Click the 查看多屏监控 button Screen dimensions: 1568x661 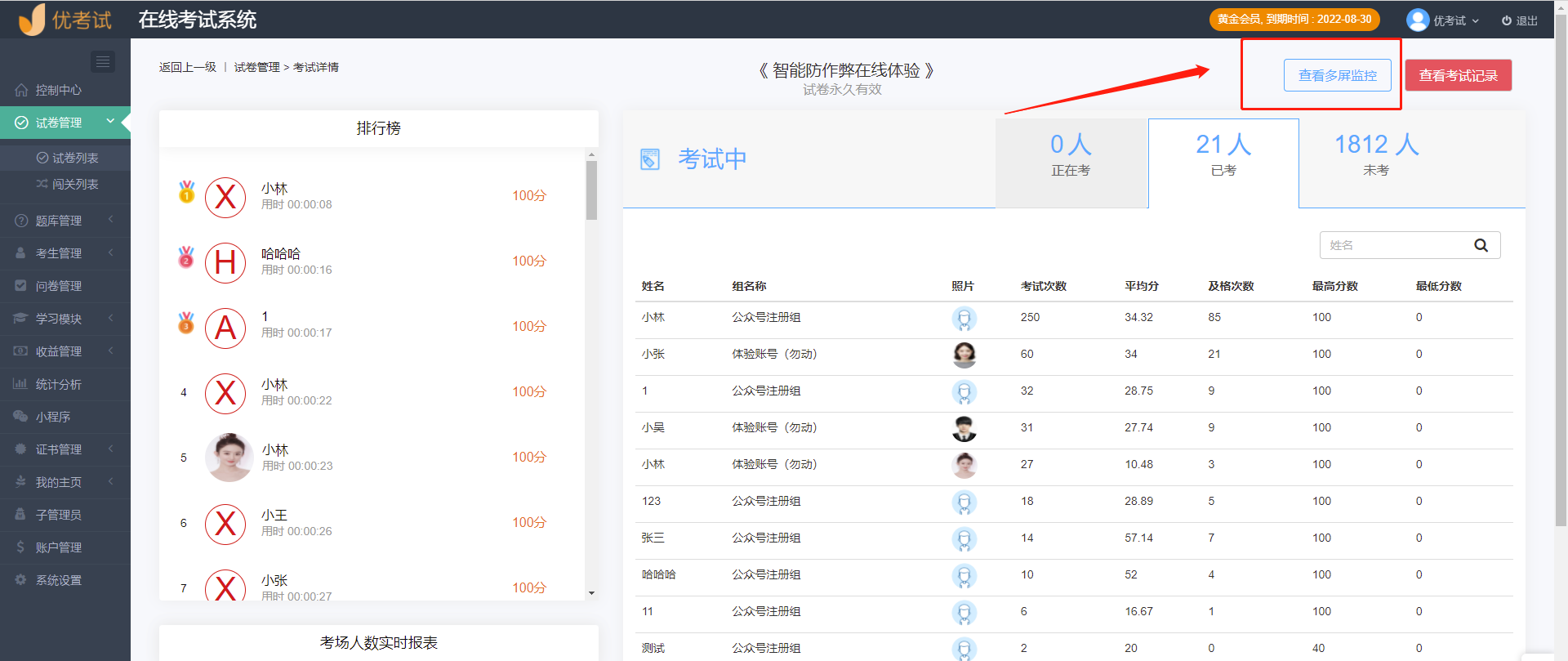[x=1337, y=75]
